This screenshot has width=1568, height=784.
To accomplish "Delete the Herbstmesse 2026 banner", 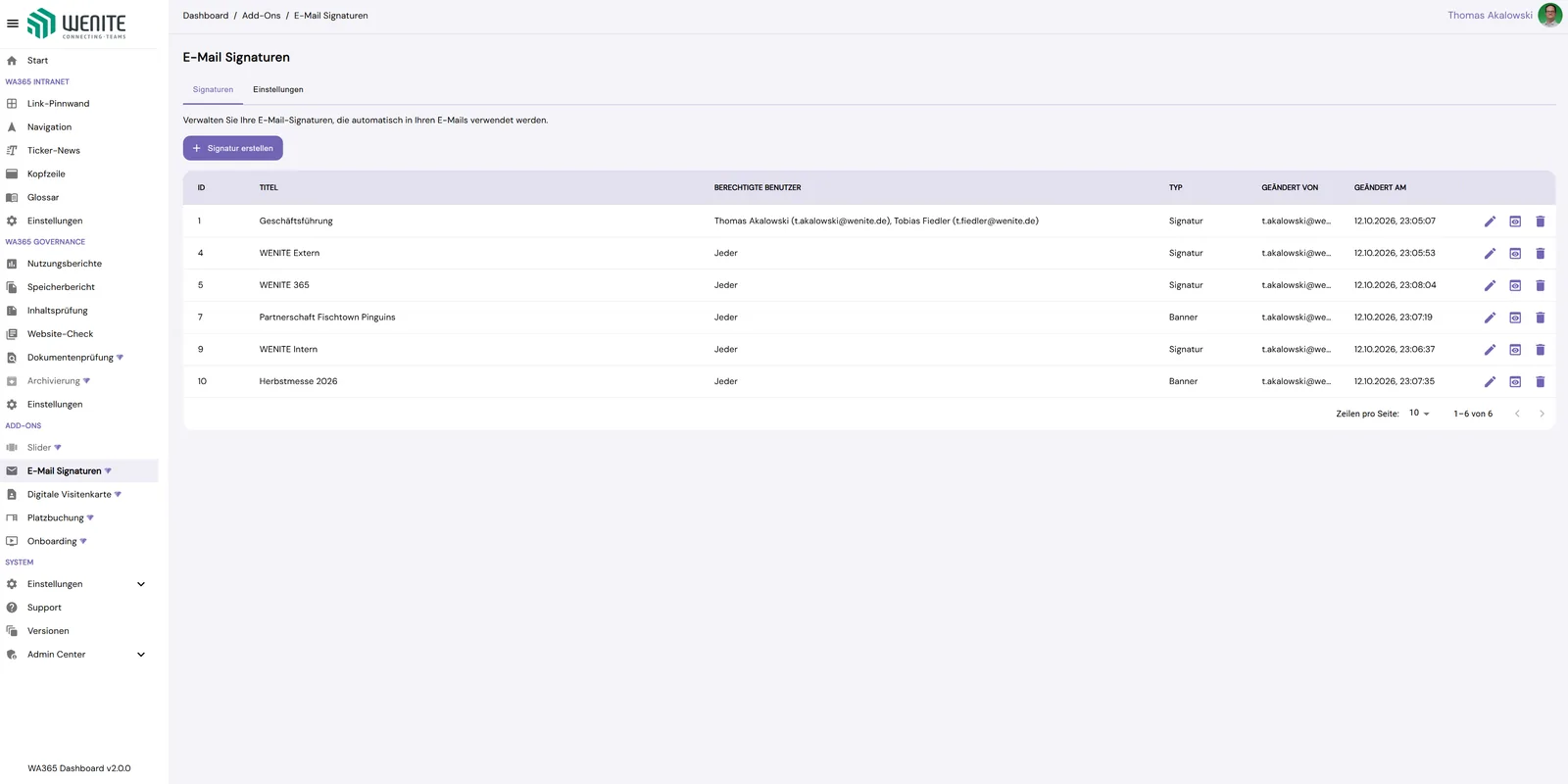I will [x=1540, y=382].
